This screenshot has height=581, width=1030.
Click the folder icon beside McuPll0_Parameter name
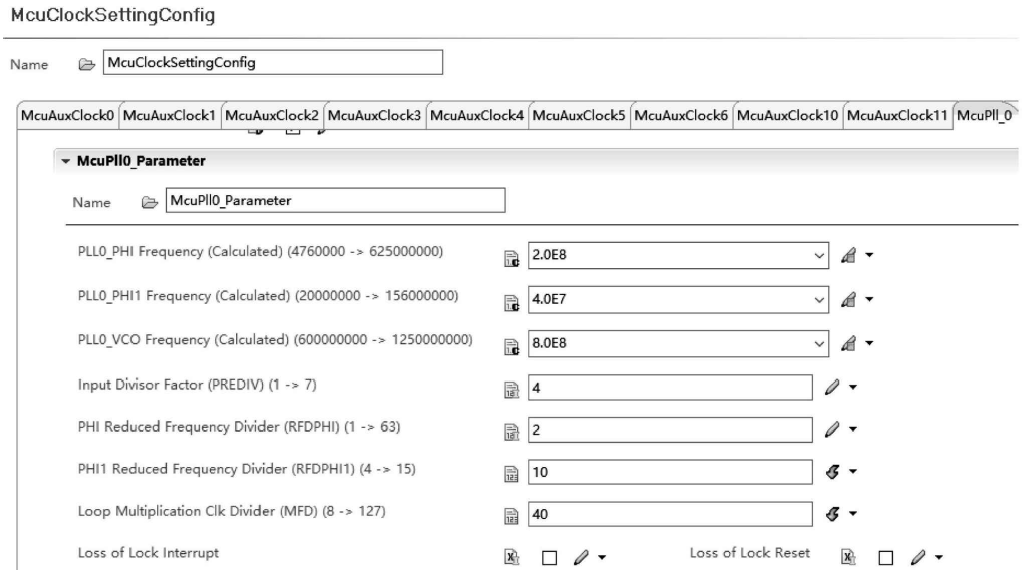(150, 202)
